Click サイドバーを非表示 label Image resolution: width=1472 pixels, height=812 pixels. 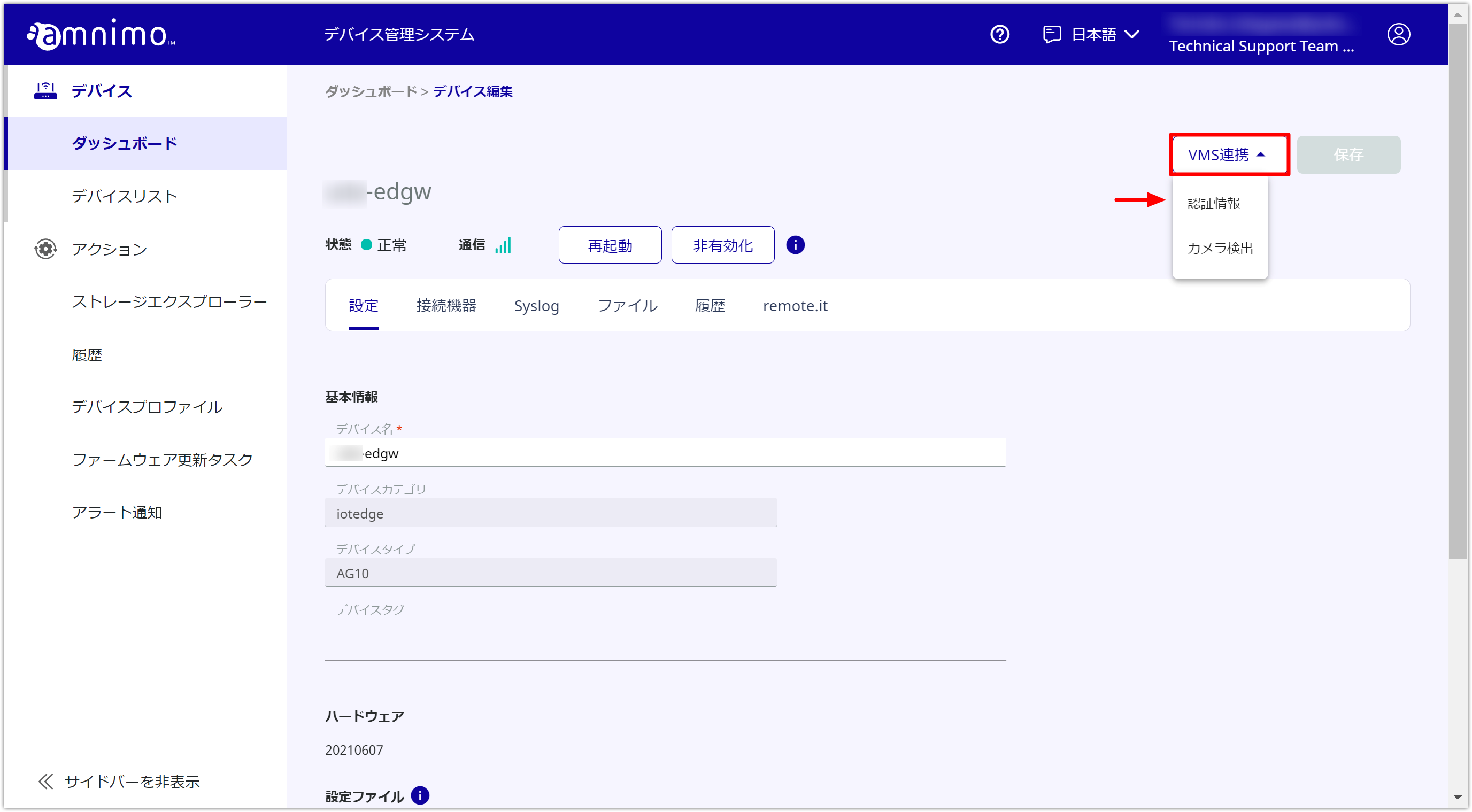pyautogui.click(x=132, y=782)
